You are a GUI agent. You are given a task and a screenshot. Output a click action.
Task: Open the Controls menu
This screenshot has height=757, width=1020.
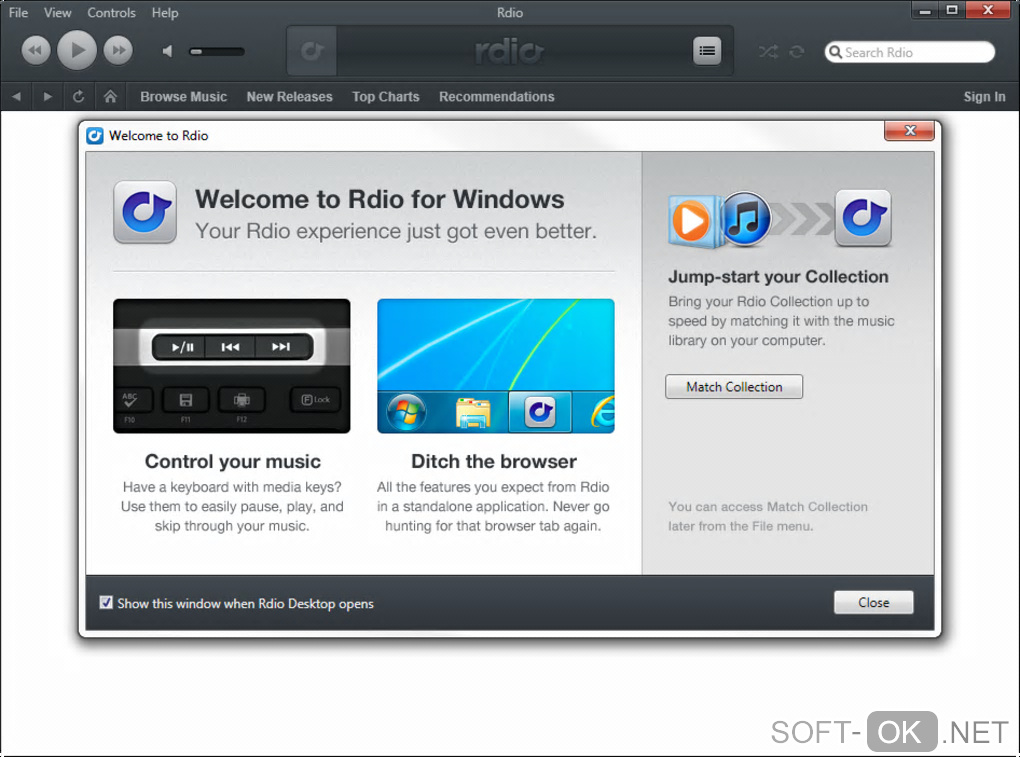[x=111, y=12]
